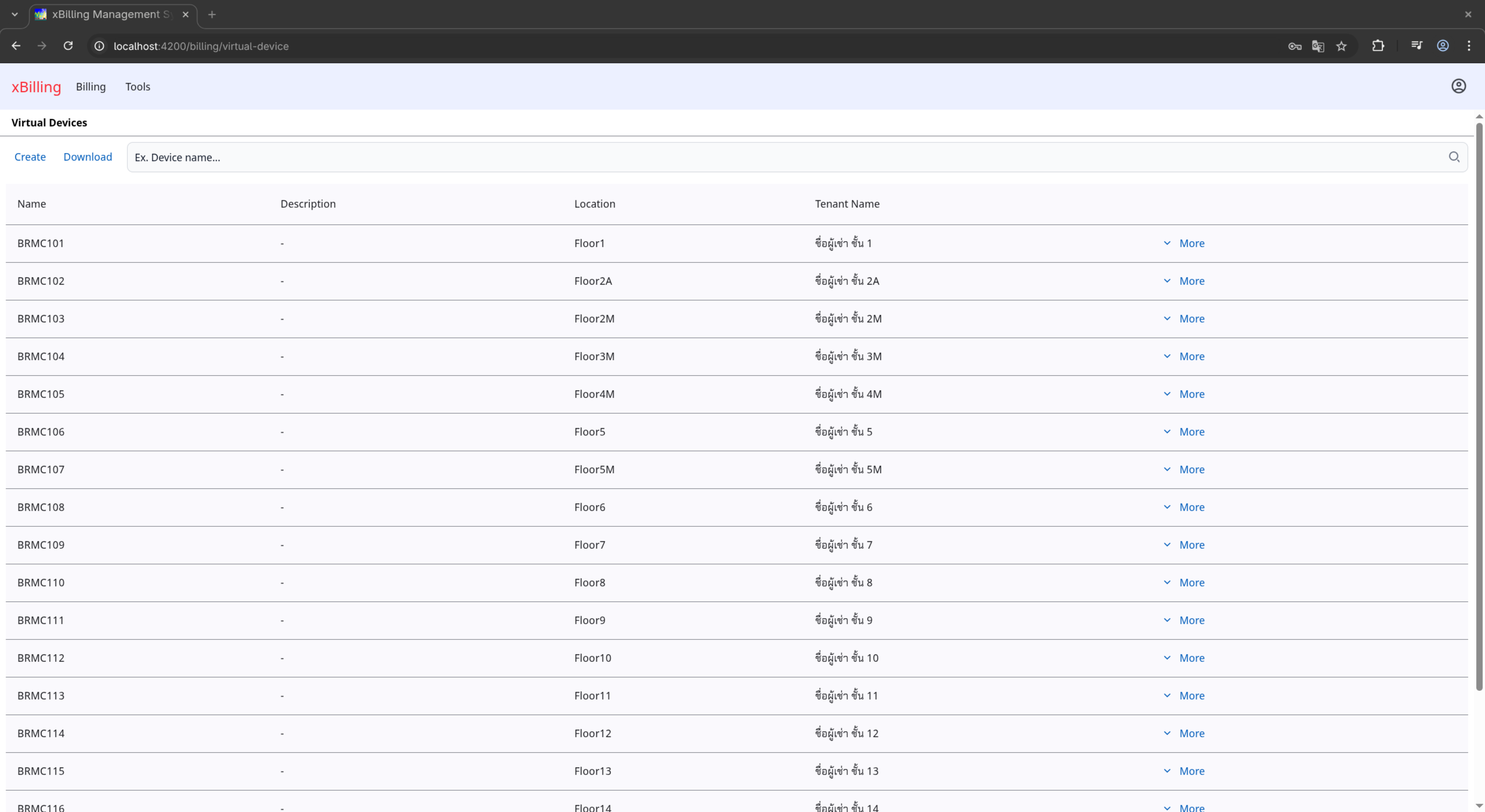Open the Tools menu
The image size is (1485, 812).
pos(138,86)
